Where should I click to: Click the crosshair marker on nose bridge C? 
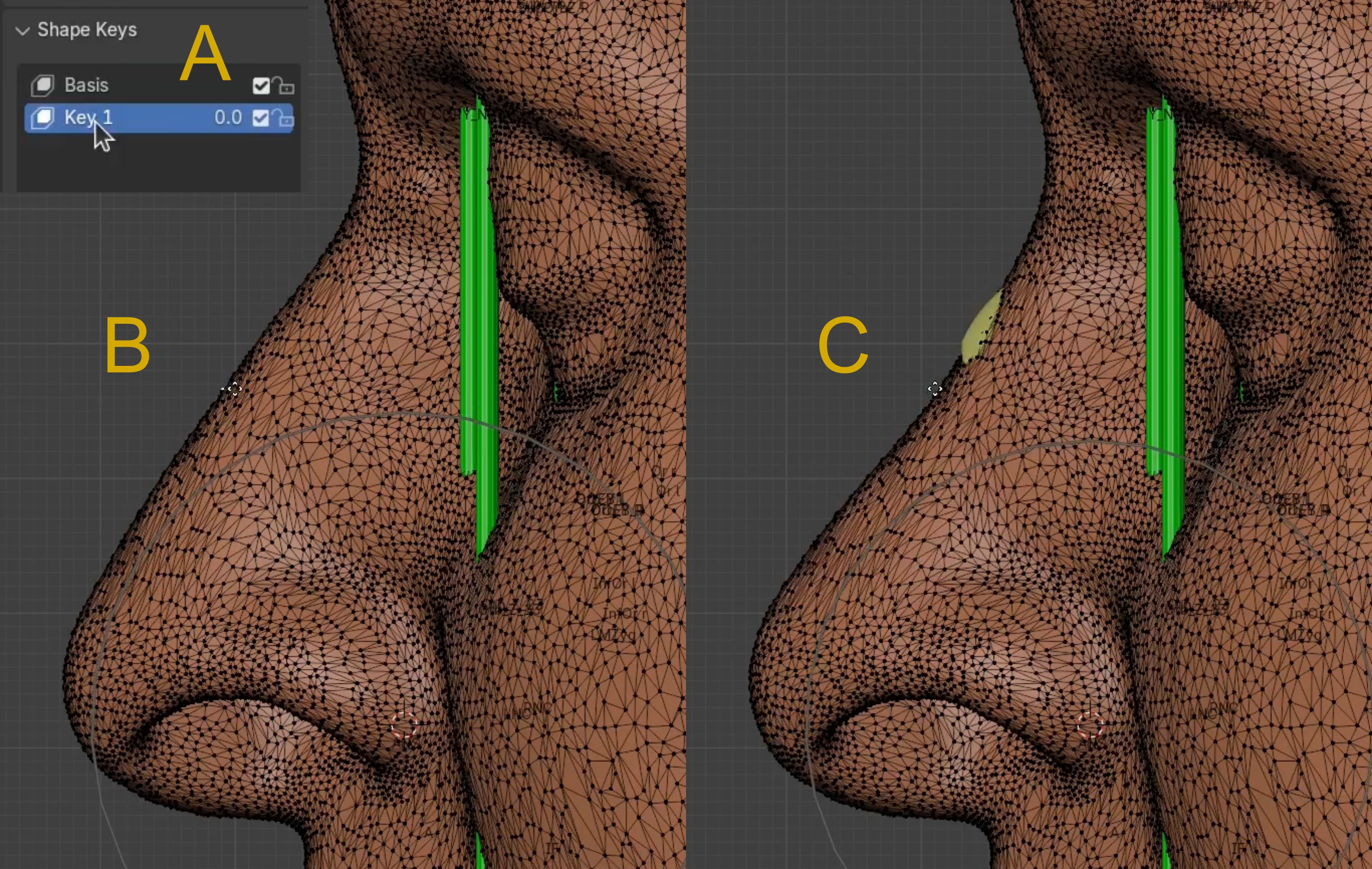coord(935,389)
